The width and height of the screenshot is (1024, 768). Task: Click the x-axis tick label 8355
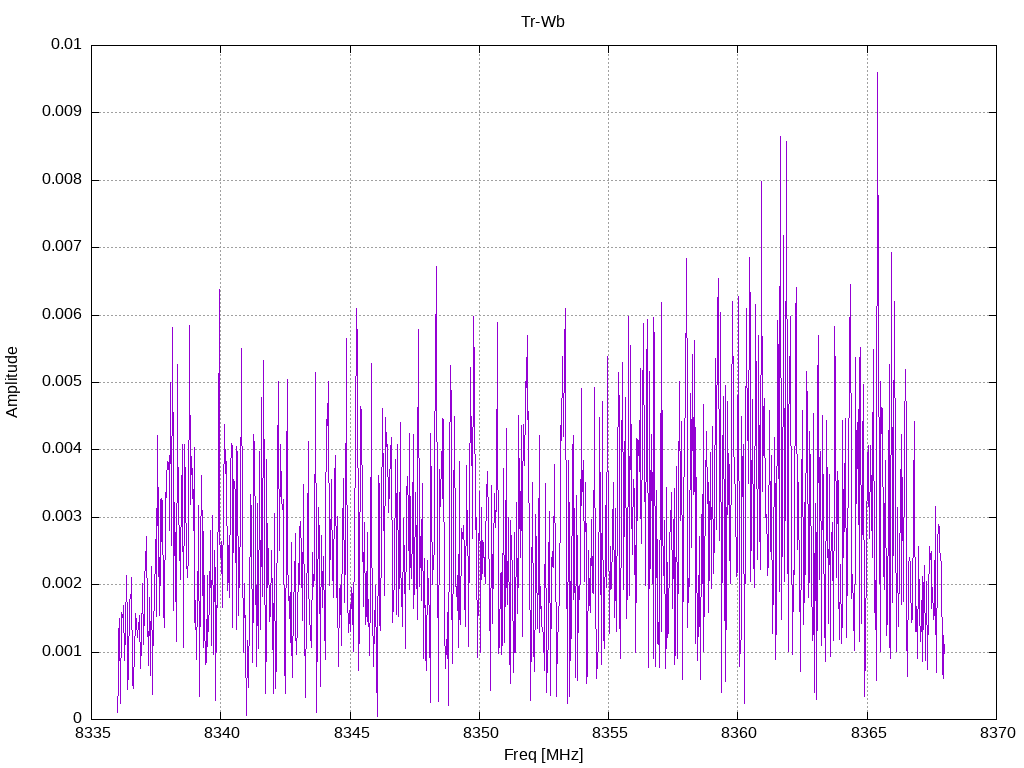tap(609, 733)
